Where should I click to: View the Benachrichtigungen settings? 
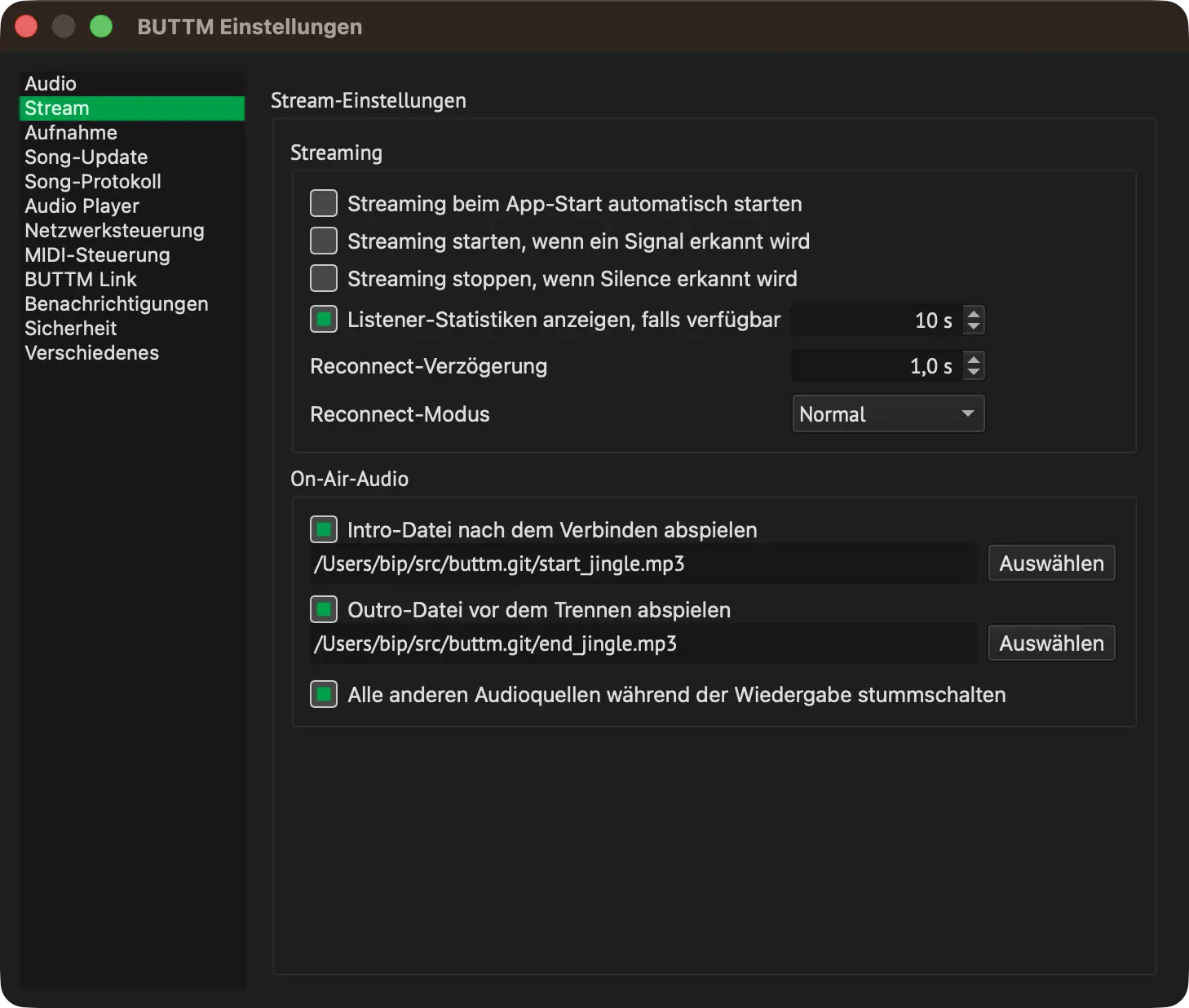(x=131, y=304)
